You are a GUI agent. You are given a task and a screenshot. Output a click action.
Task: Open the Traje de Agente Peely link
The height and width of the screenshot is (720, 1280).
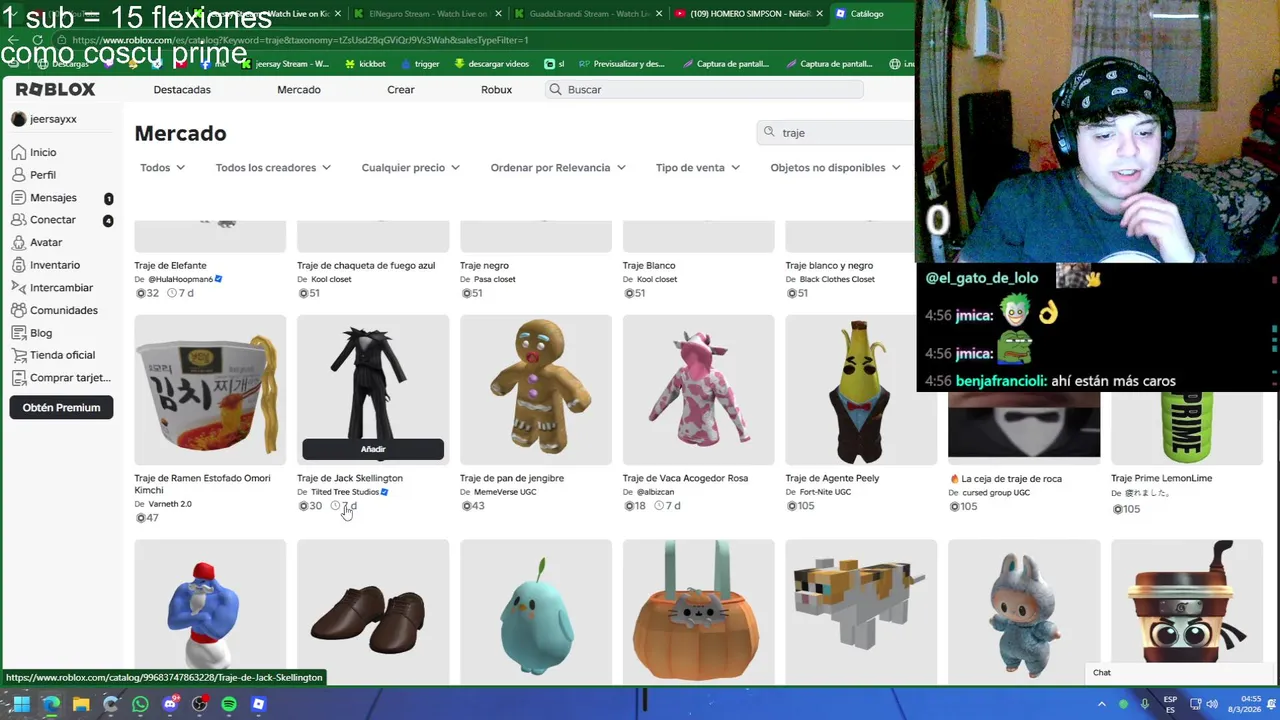tap(832, 478)
